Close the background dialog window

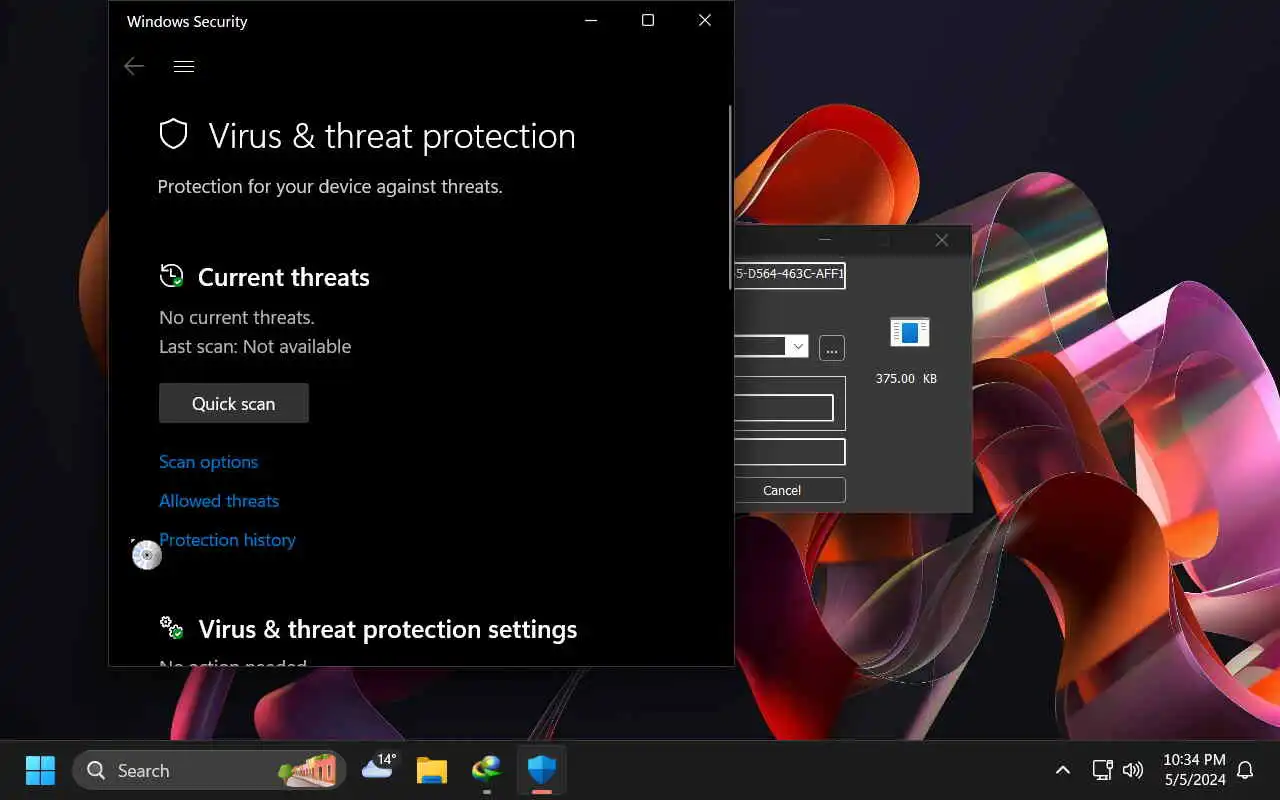tap(941, 240)
